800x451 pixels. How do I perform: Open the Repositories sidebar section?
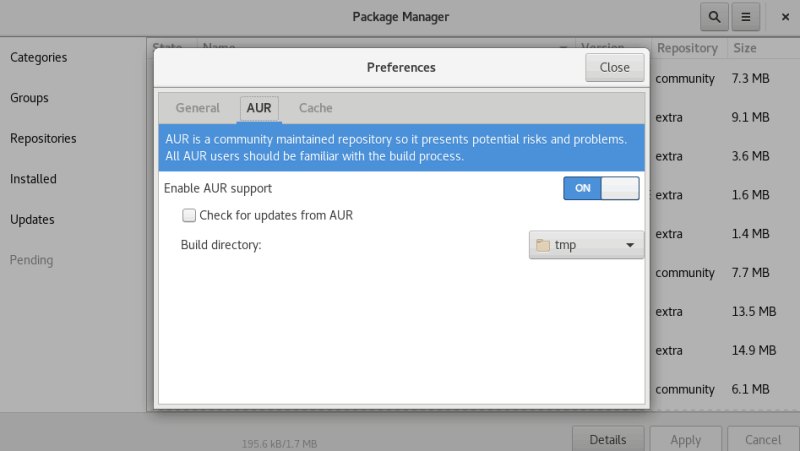tap(43, 139)
